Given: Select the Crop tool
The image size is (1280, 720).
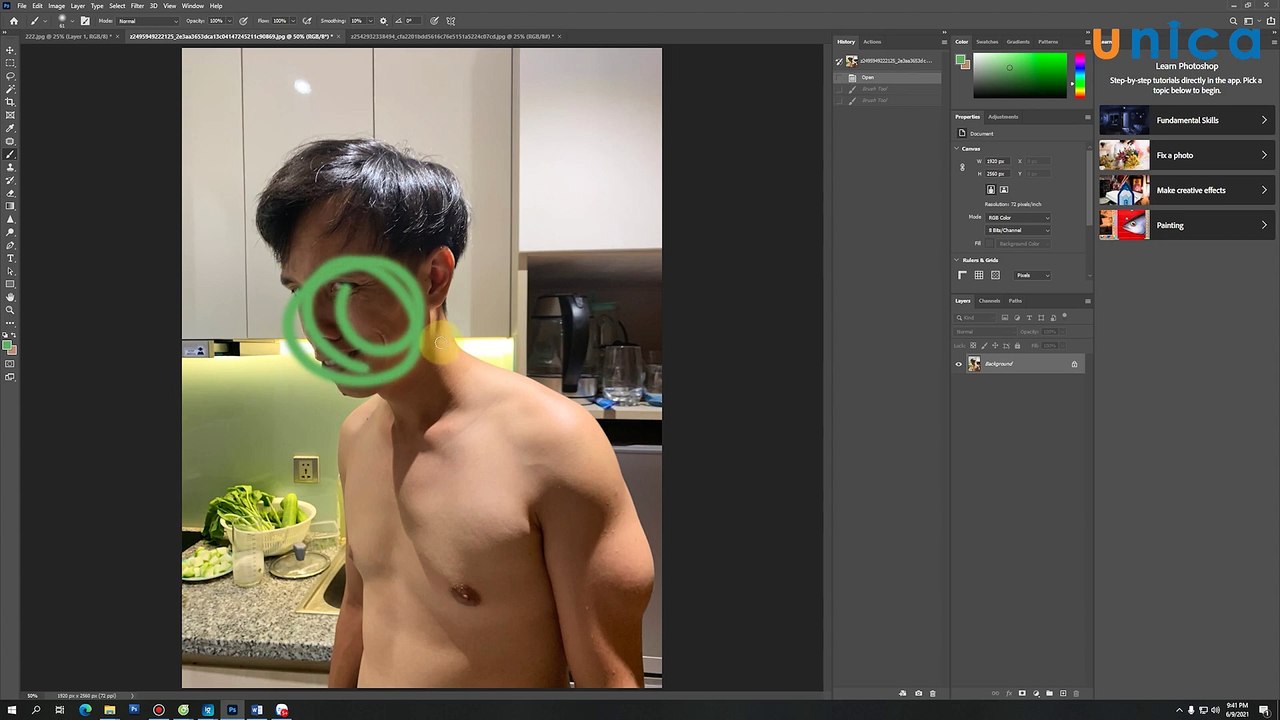Looking at the screenshot, I should [10, 102].
